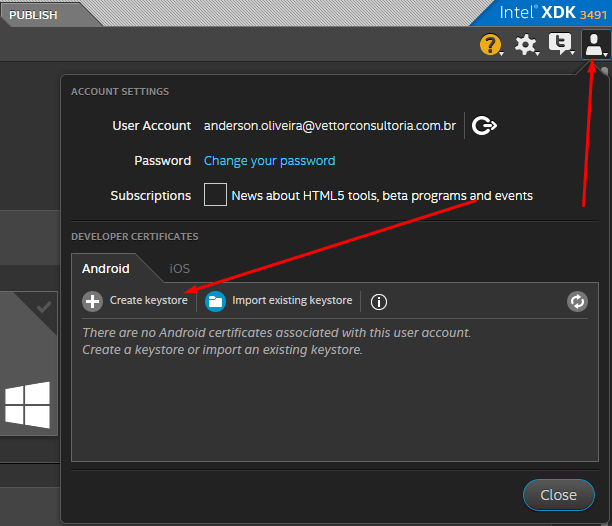
Task: Enable the HTML5 news subscription checkbox
Action: [x=215, y=195]
